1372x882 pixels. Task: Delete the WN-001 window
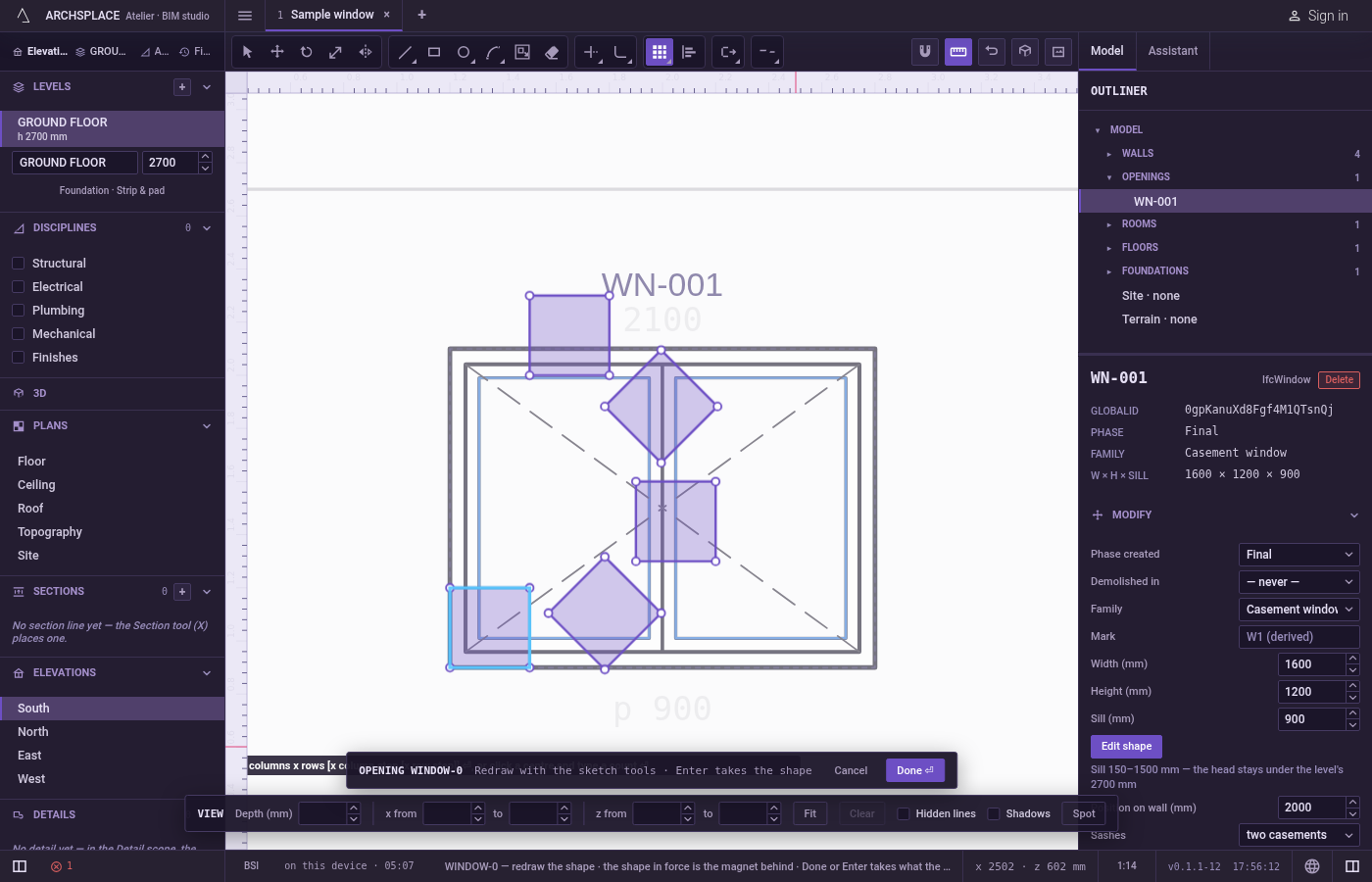point(1339,380)
